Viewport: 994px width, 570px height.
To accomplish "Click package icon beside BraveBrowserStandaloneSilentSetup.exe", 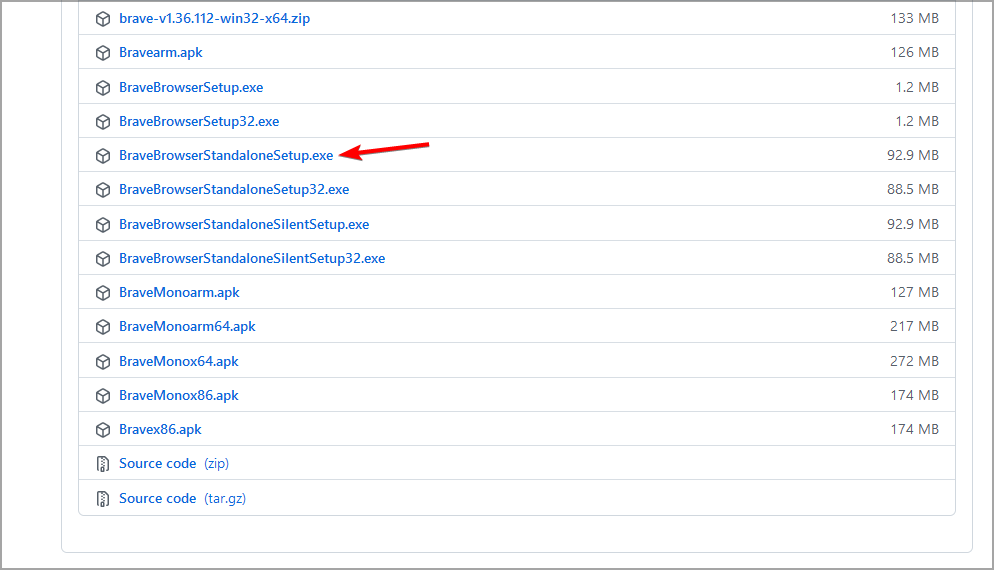I will [103, 225].
